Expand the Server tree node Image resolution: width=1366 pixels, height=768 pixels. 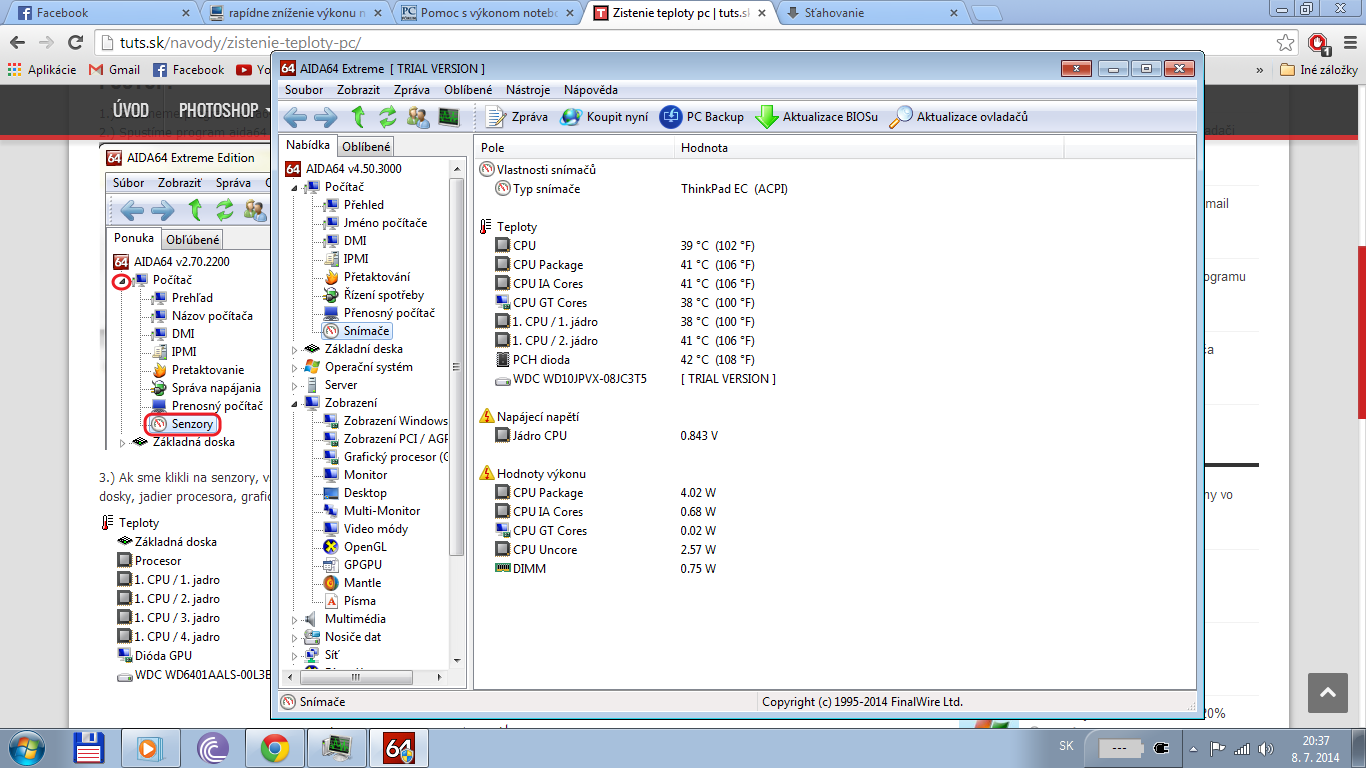click(x=295, y=385)
